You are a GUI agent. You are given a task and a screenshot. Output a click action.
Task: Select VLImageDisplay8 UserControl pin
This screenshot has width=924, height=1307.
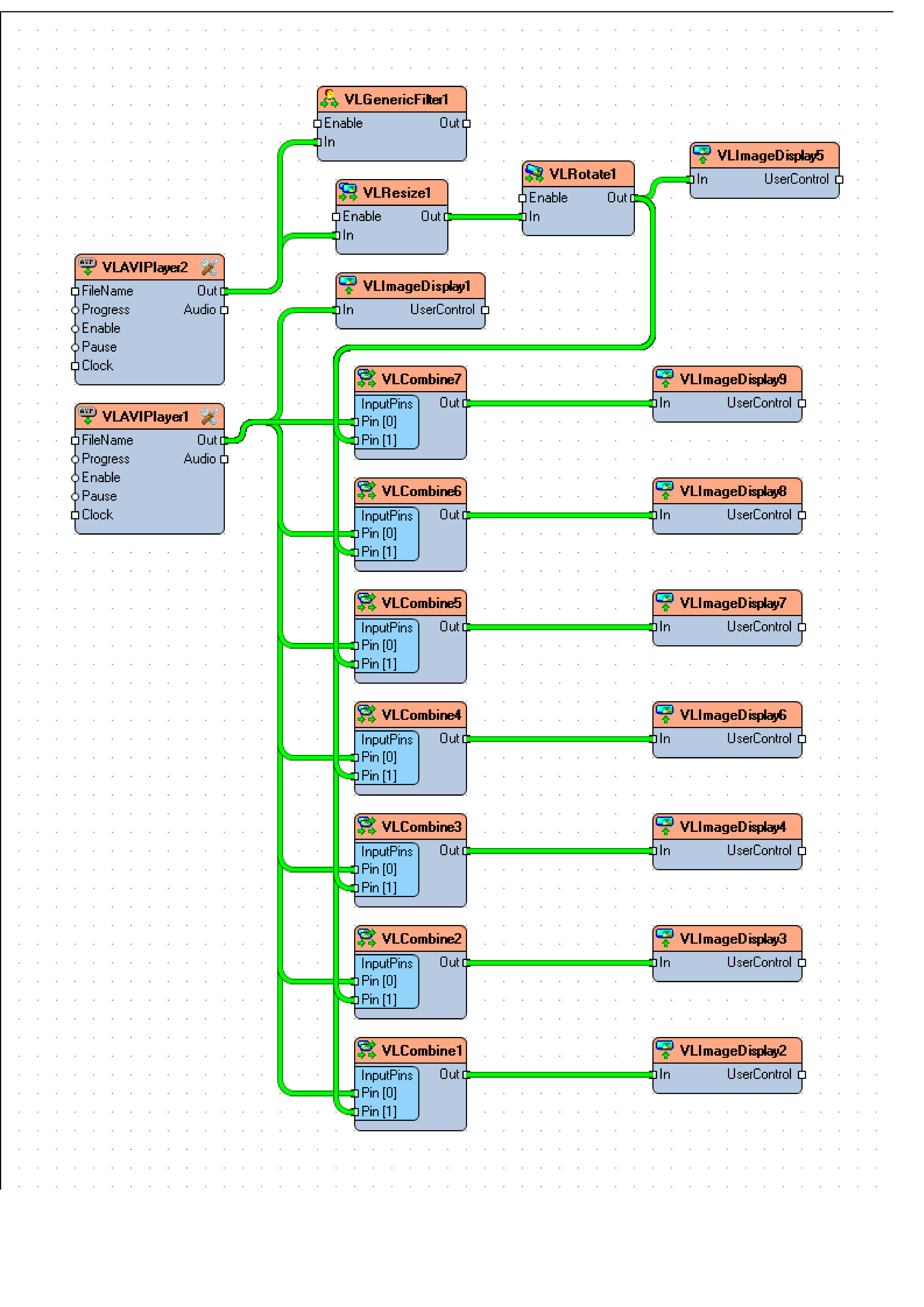802,515
